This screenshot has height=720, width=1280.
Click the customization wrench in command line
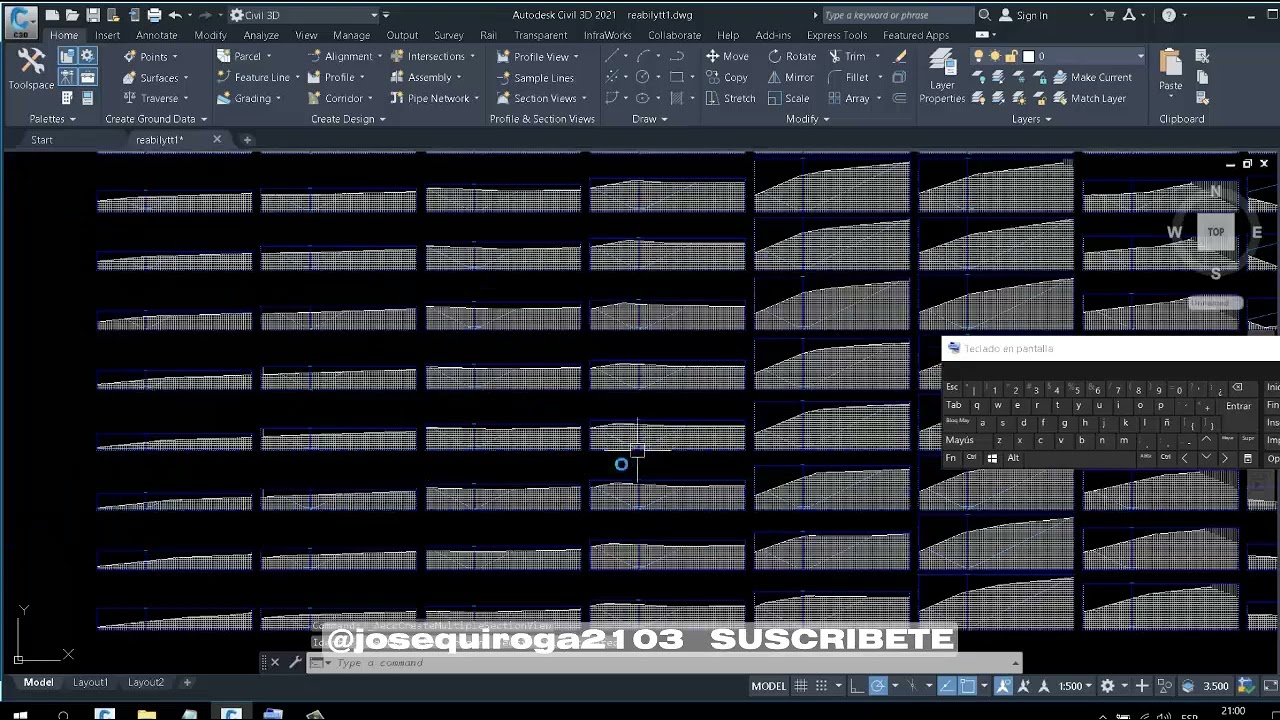[295, 662]
